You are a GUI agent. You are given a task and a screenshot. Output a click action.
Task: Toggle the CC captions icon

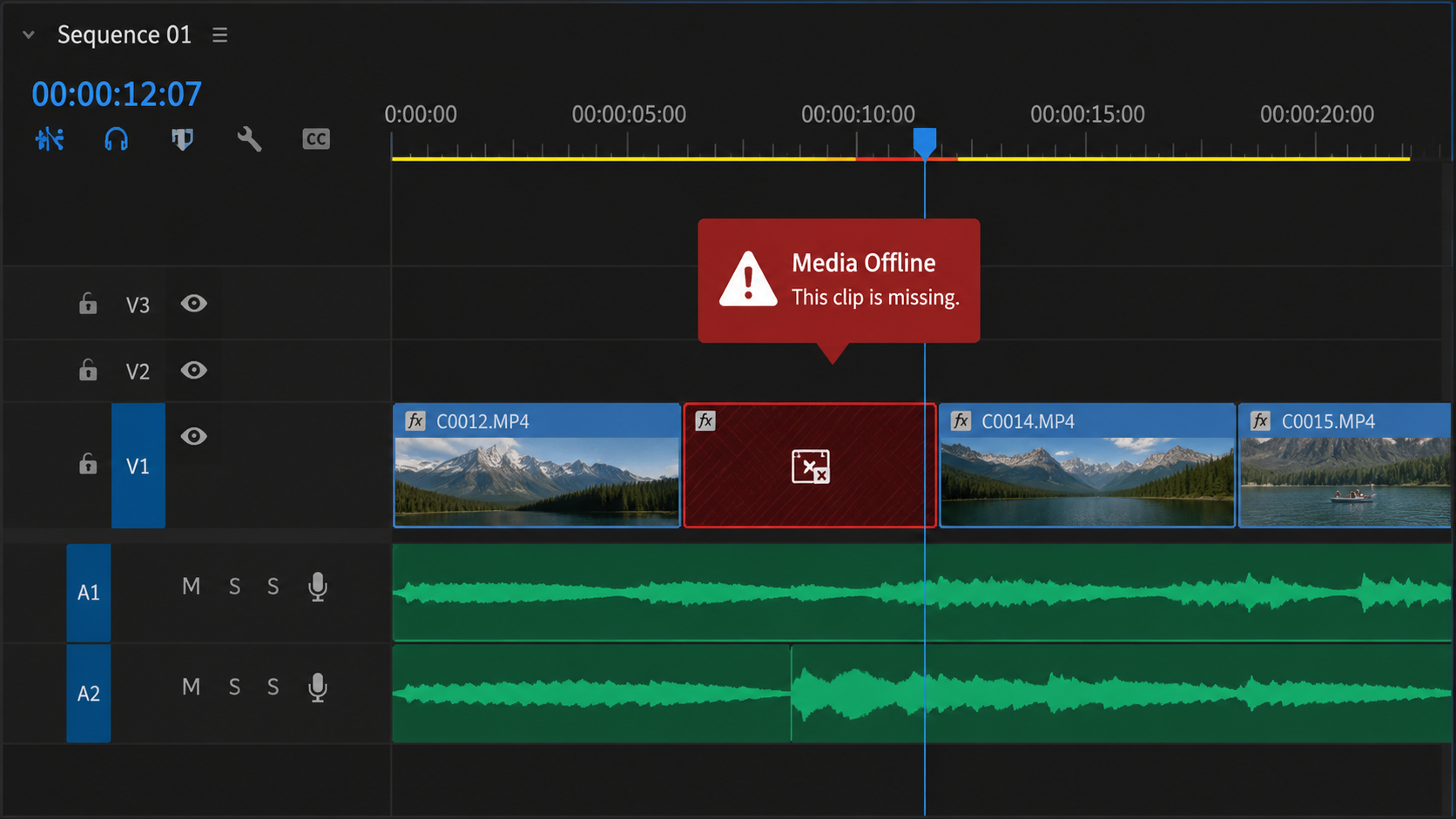(316, 139)
